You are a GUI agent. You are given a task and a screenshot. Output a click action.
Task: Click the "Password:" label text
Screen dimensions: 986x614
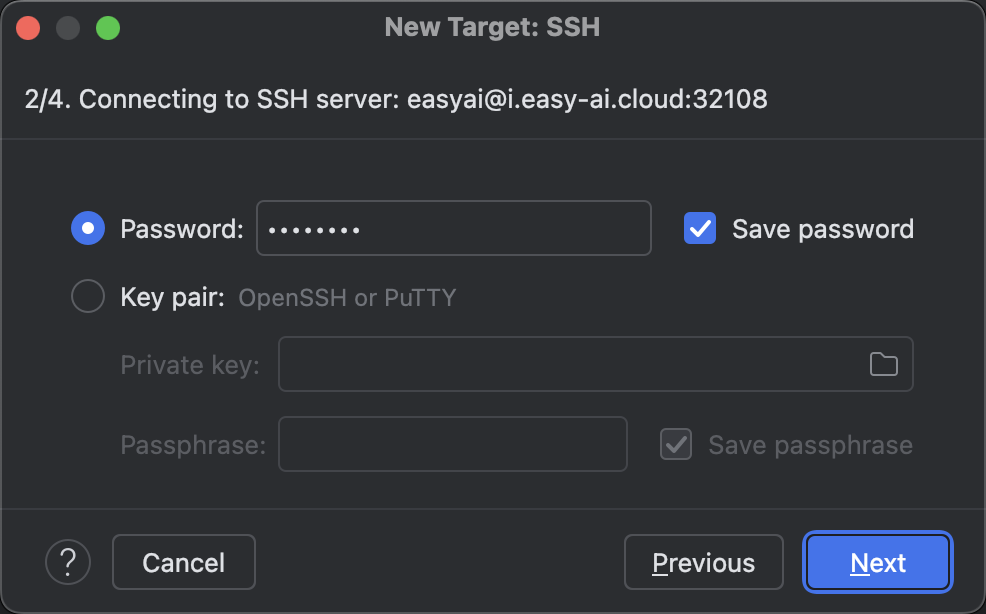click(182, 229)
